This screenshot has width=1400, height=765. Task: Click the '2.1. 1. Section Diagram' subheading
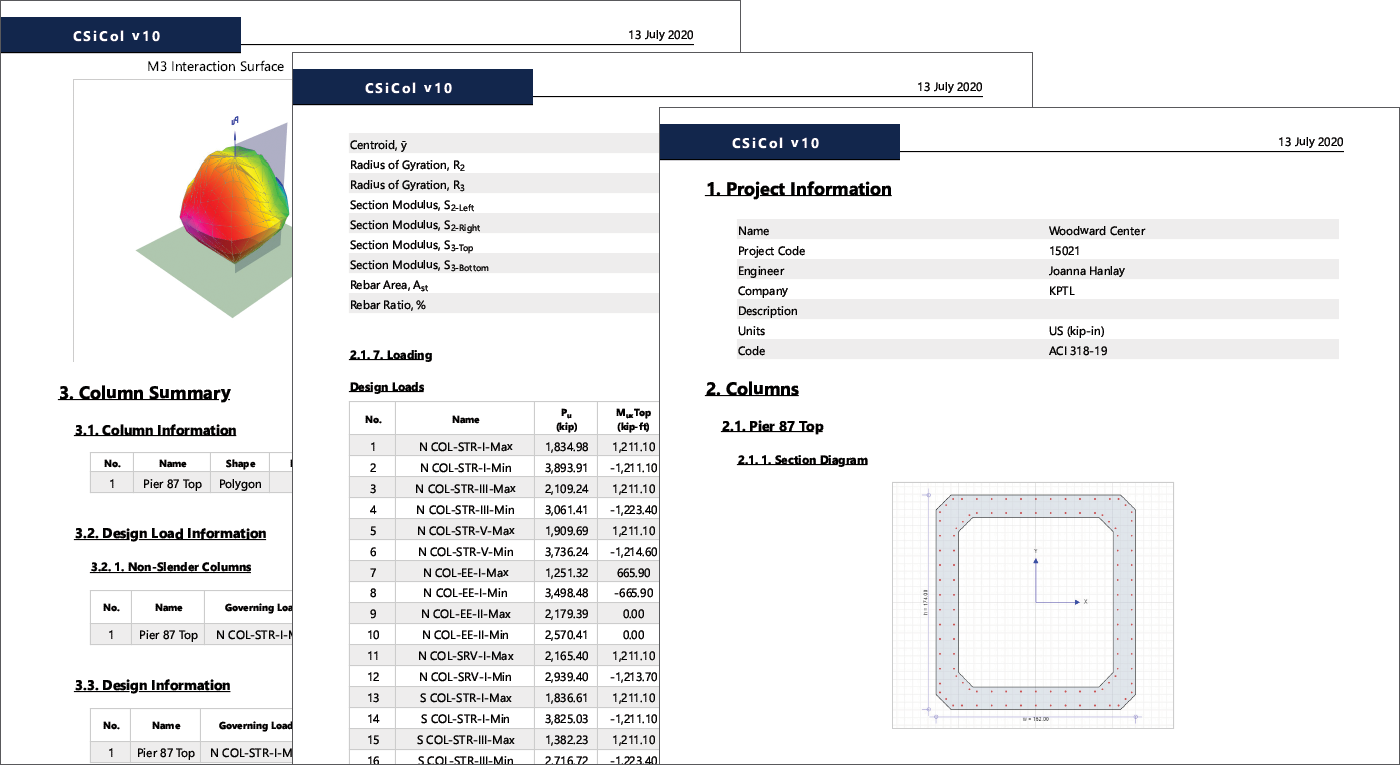click(x=802, y=460)
